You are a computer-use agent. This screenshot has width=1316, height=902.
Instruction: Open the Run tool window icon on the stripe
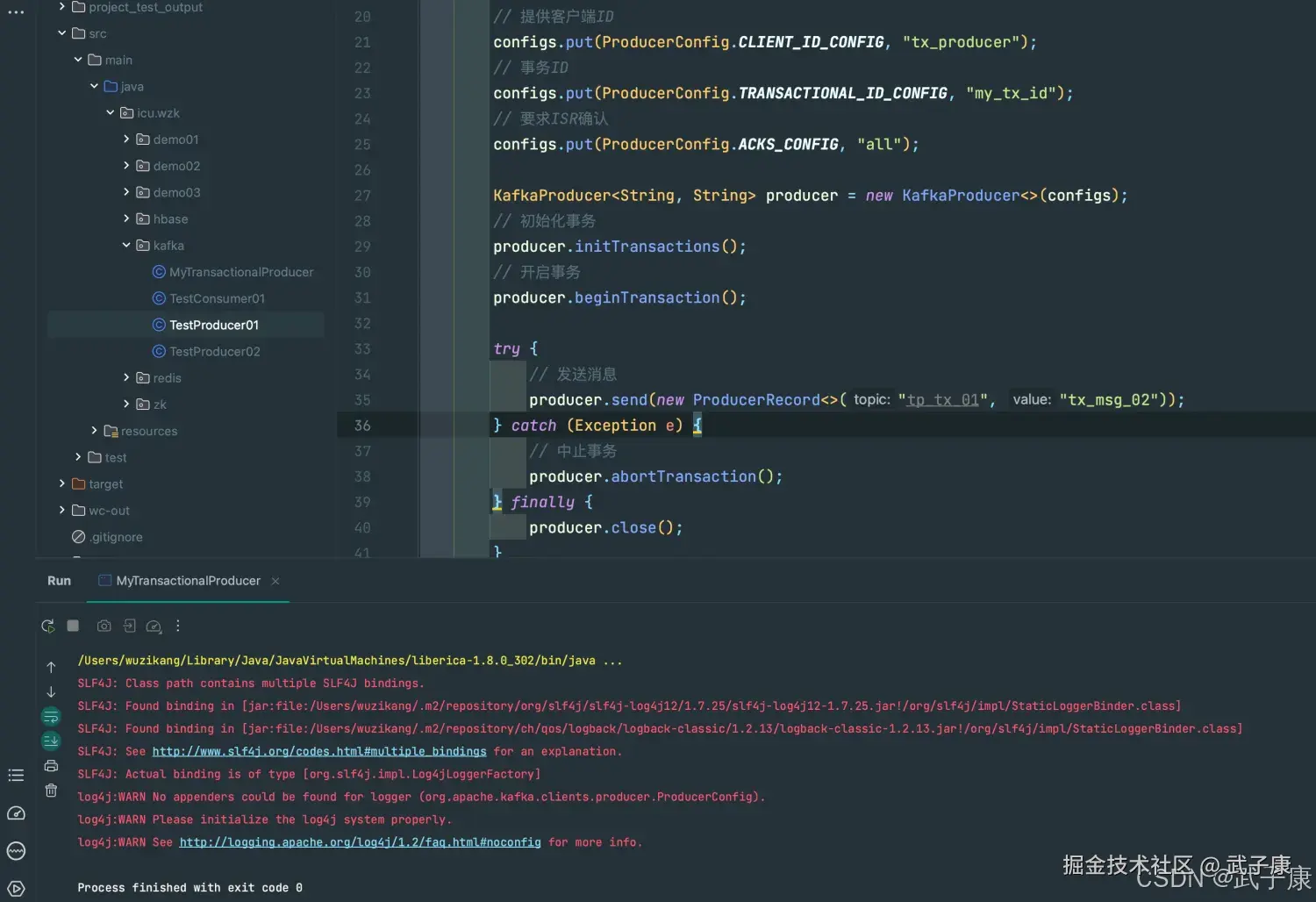click(x=16, y=888)
